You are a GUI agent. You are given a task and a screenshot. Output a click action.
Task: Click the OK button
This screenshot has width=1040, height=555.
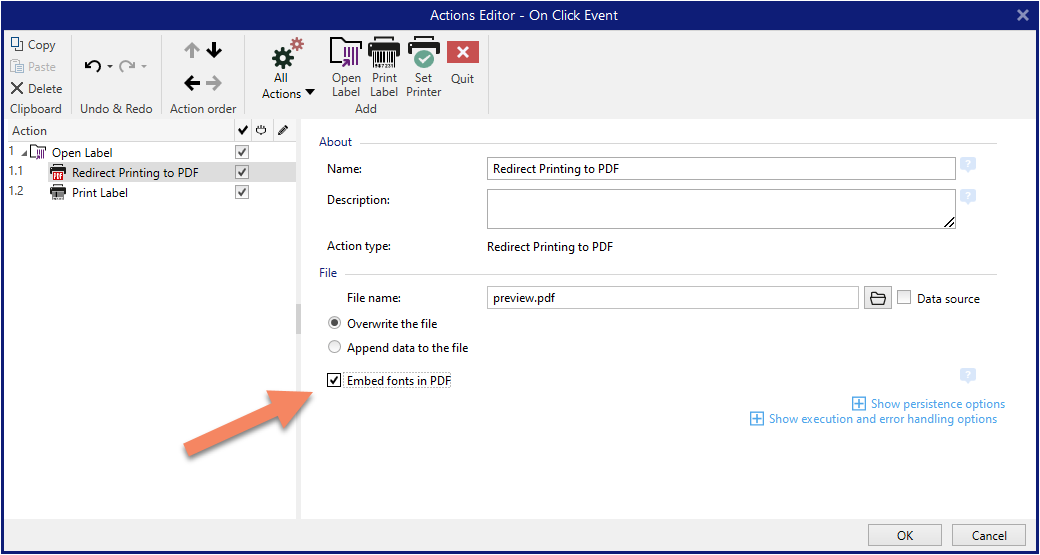pyautogui.click(x=905, y=536)
